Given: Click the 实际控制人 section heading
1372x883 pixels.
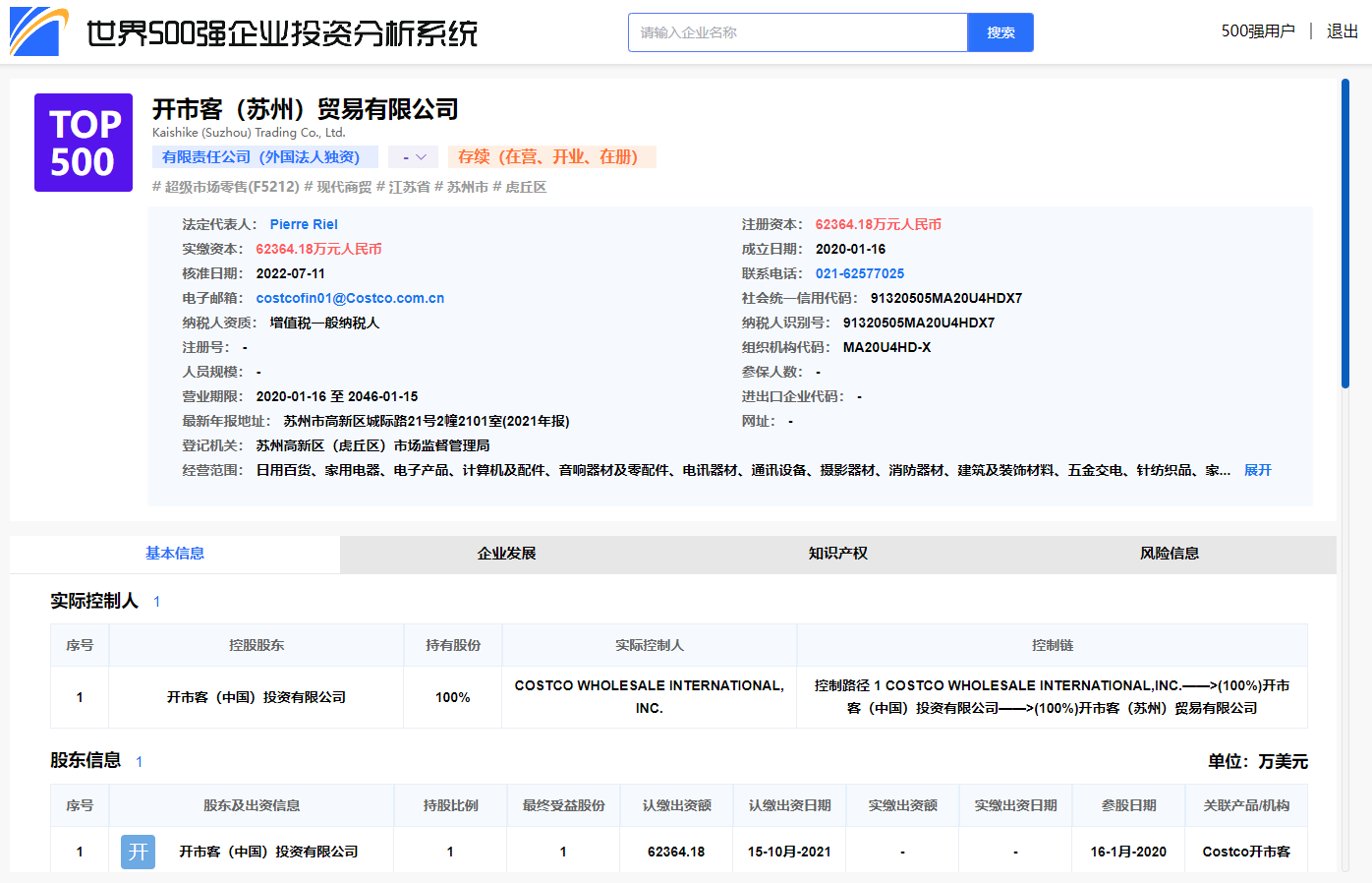Looking at the screenshot, I should point(94,601).
